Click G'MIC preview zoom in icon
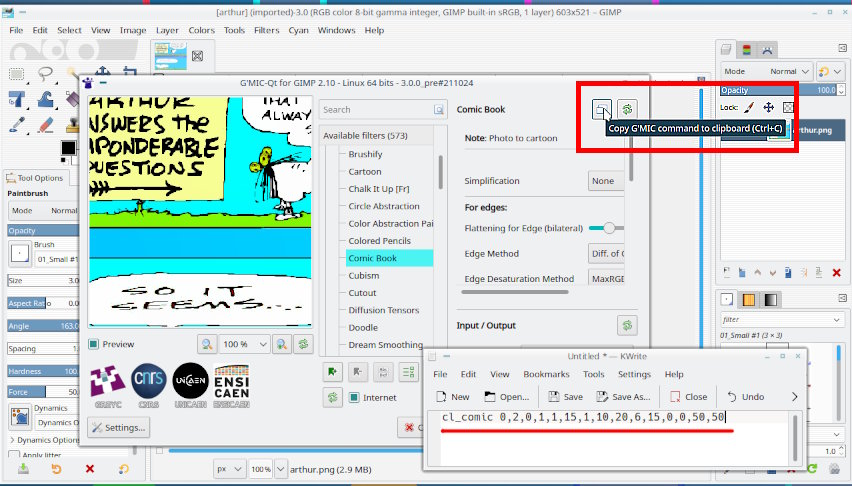The height and width of the screenshot is (486, 852). pyautogui.click(x=281, y=344)
